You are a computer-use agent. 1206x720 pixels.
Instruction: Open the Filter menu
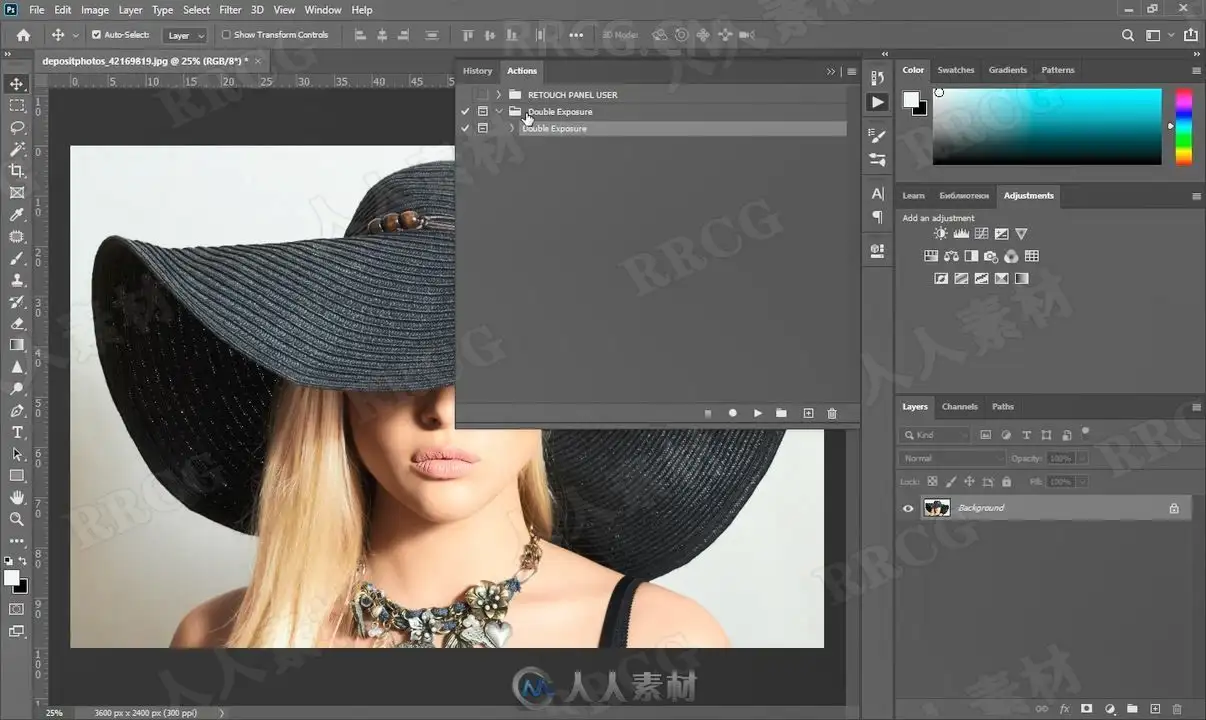pos(230,10)
